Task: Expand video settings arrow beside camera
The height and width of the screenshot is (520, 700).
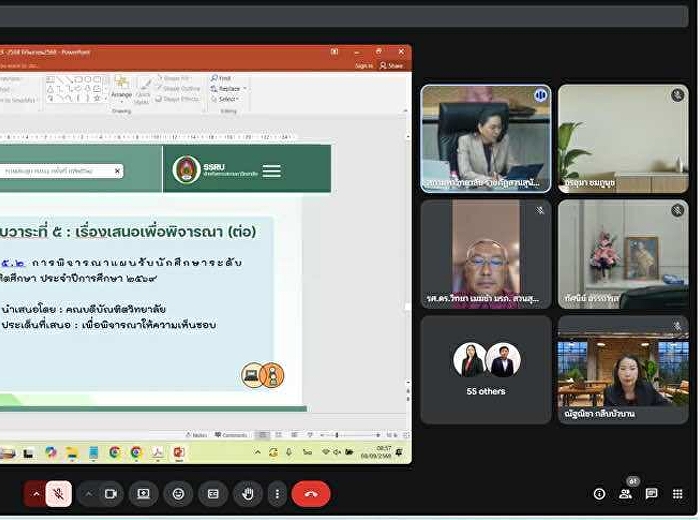Action: (x=88, y=494)
